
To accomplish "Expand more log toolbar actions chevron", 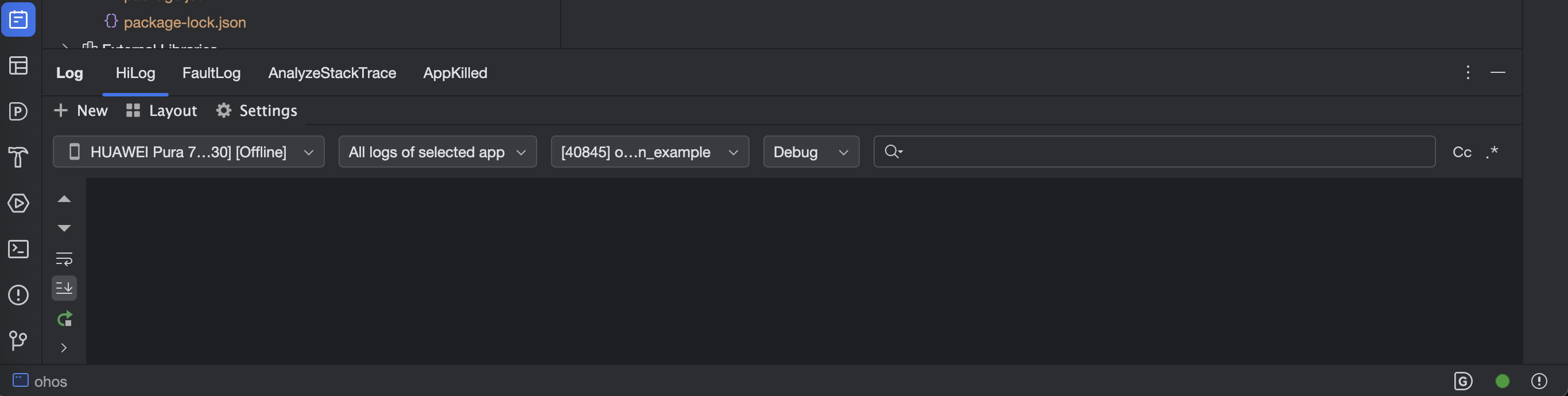I will (64, 348).
